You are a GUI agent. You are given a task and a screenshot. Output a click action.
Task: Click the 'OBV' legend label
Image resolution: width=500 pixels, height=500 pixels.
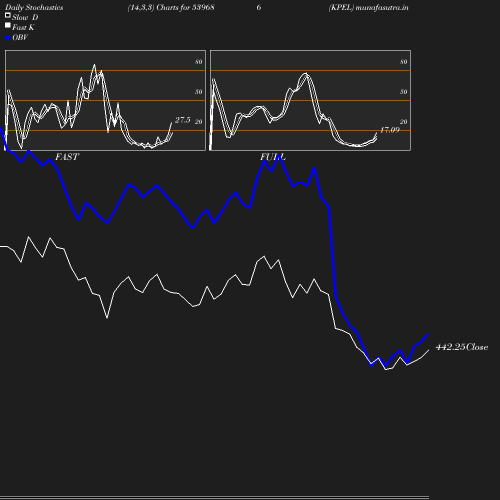[x=20, y=38]
